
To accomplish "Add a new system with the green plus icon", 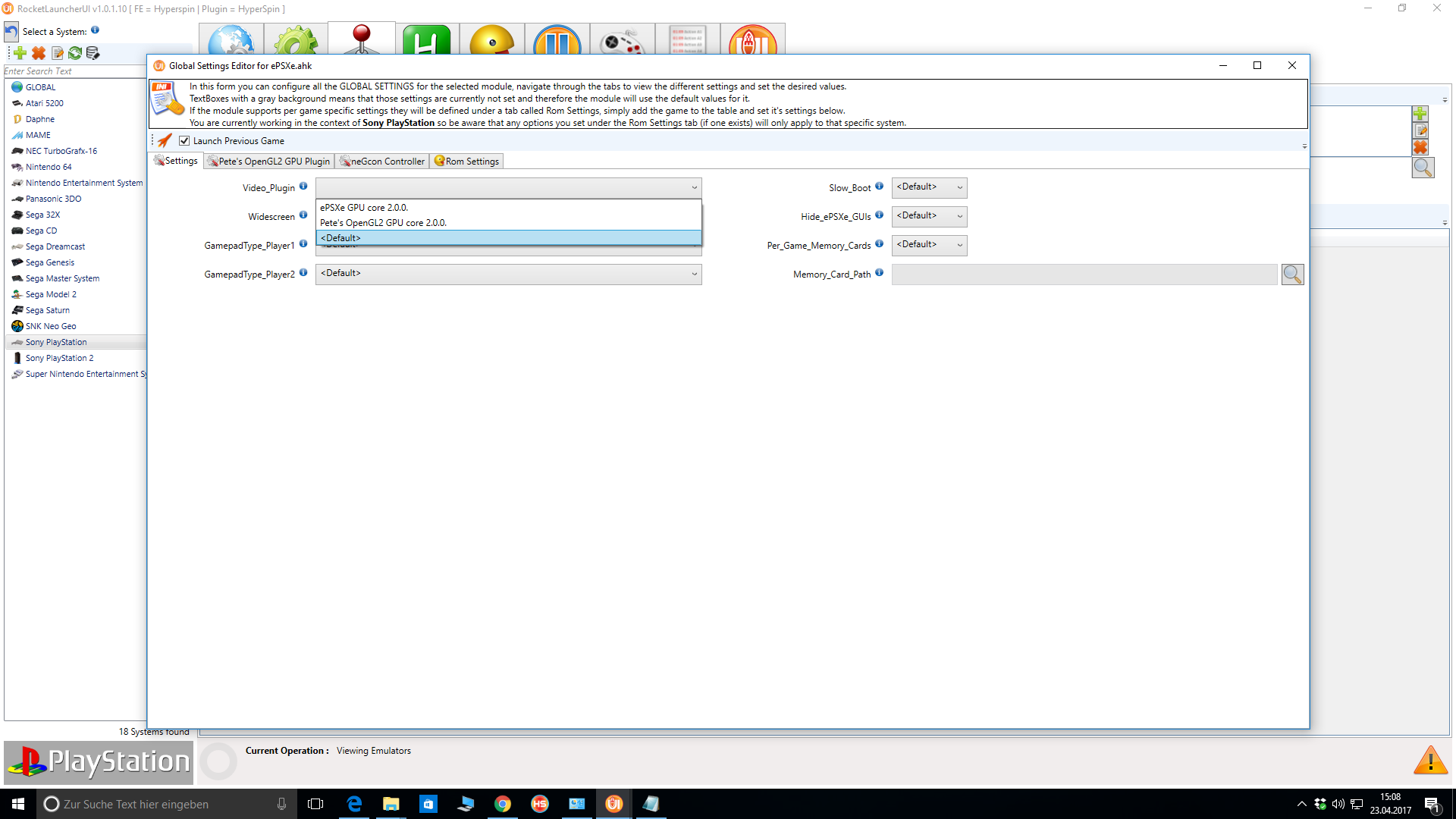I will [20, 53].
